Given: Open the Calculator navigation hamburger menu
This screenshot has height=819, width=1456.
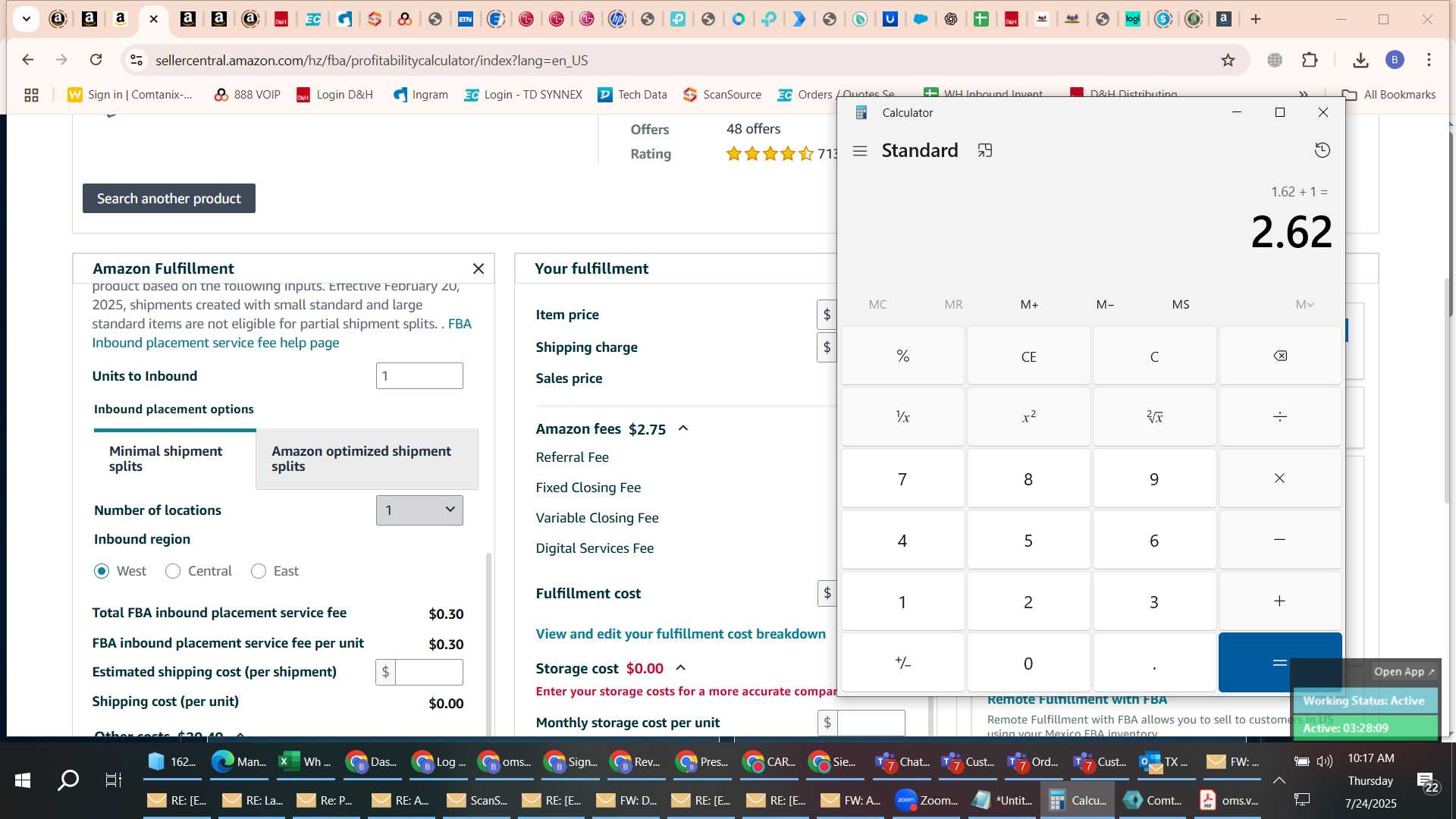Looking at the screenshot, I should click(859, 150).
